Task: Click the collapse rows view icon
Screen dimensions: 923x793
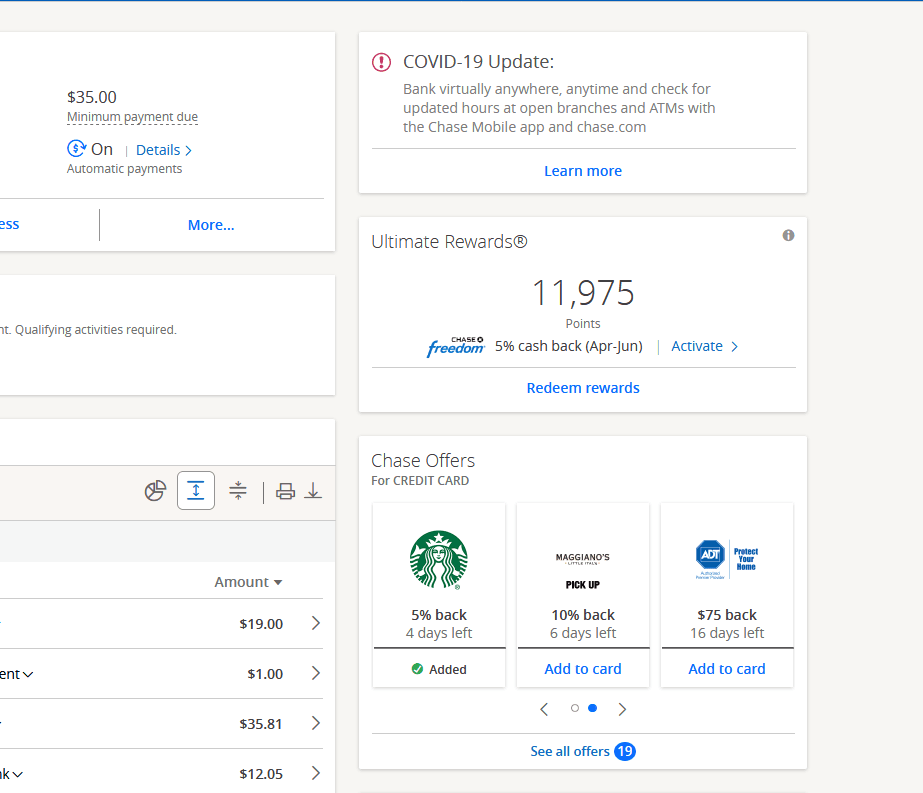Action: pyautogui.click(x=238, y=490)
